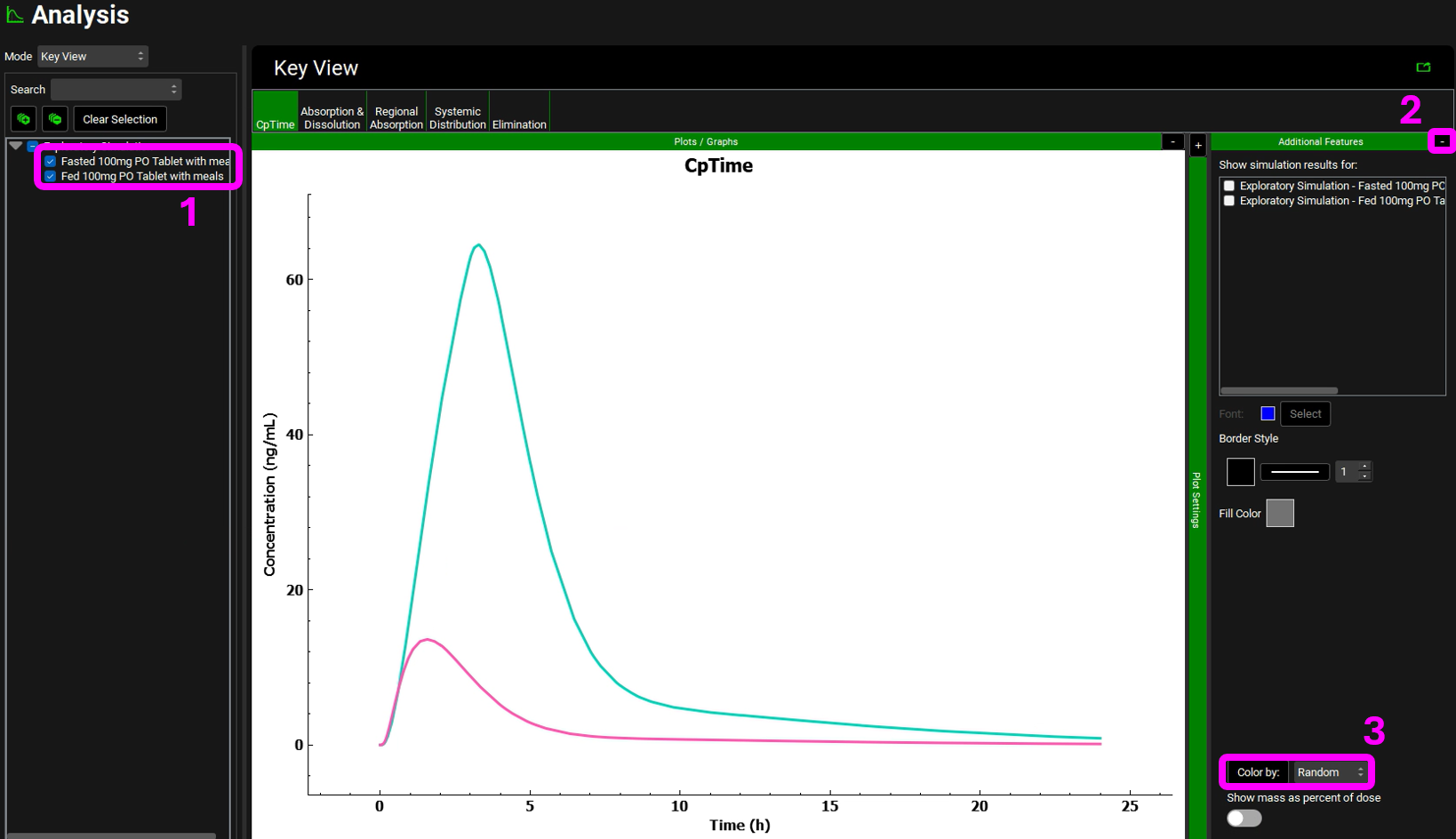
Task: Click the font Select button
Action: coord(1304,414)
